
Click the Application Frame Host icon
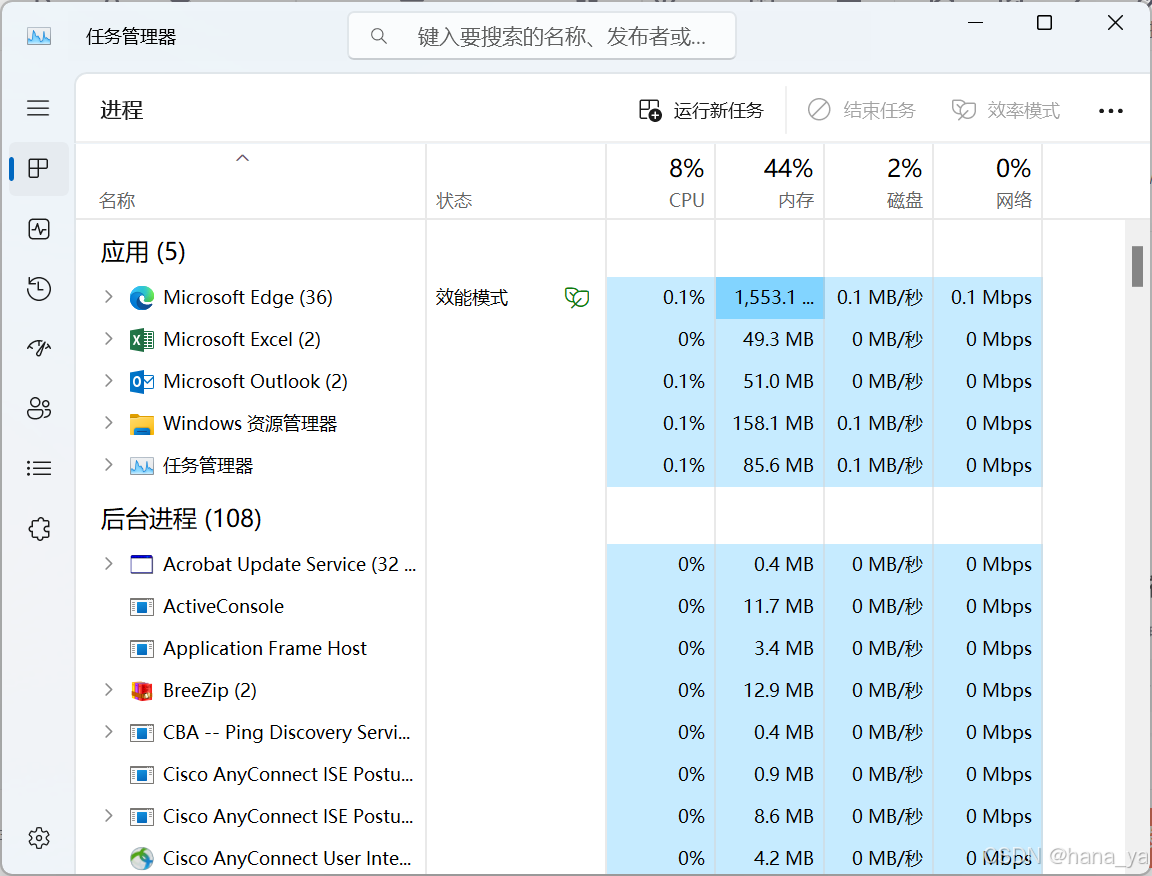(141, 649)
